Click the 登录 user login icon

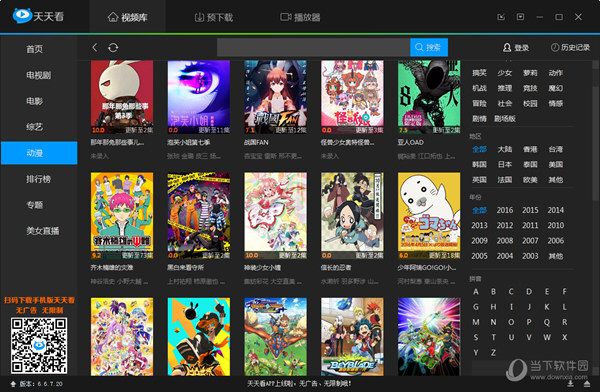507,47
